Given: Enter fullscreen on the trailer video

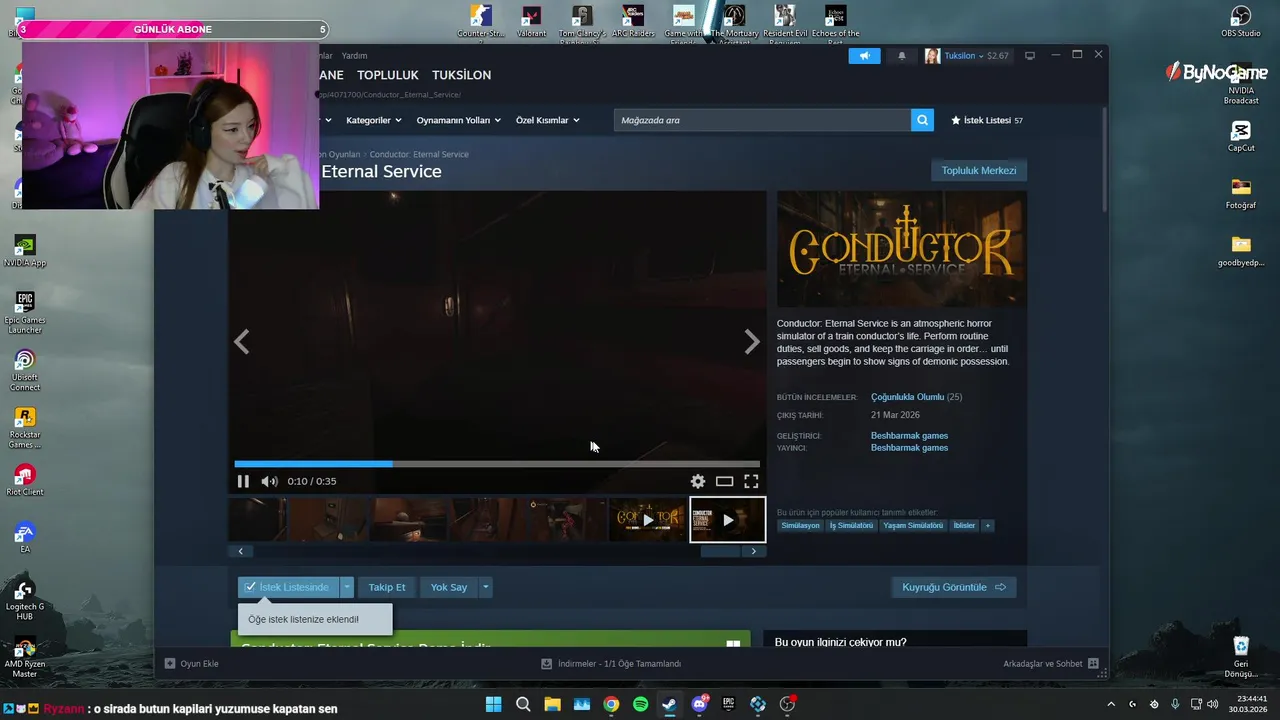Looking at the screenshot, I should pos(751,481).
